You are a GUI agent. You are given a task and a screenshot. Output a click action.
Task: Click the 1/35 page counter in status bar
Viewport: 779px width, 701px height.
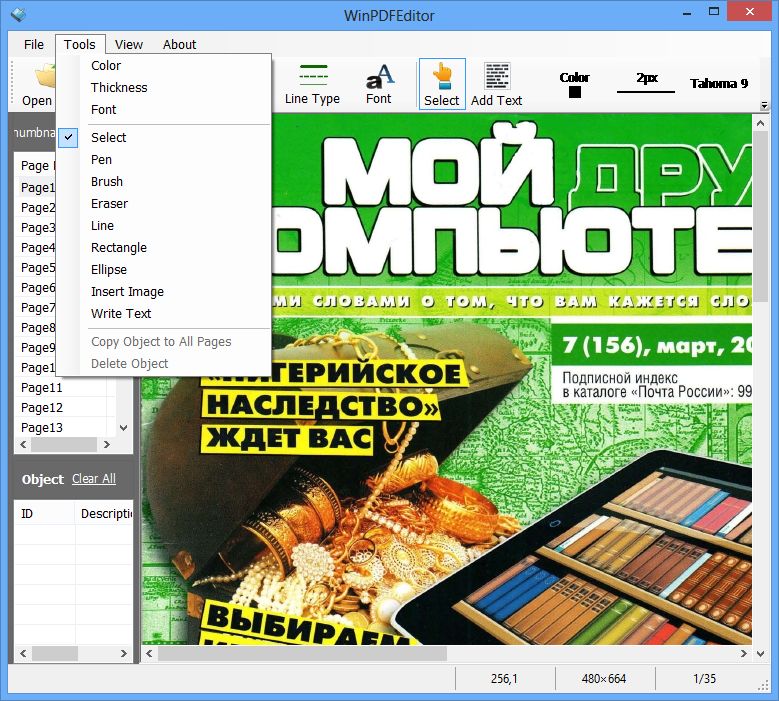[704, 678]
